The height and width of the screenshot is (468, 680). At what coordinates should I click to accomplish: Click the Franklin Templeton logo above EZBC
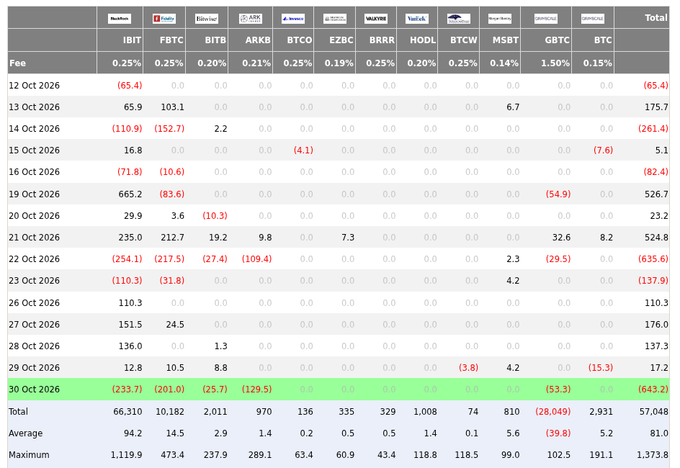tap(335, 19)
